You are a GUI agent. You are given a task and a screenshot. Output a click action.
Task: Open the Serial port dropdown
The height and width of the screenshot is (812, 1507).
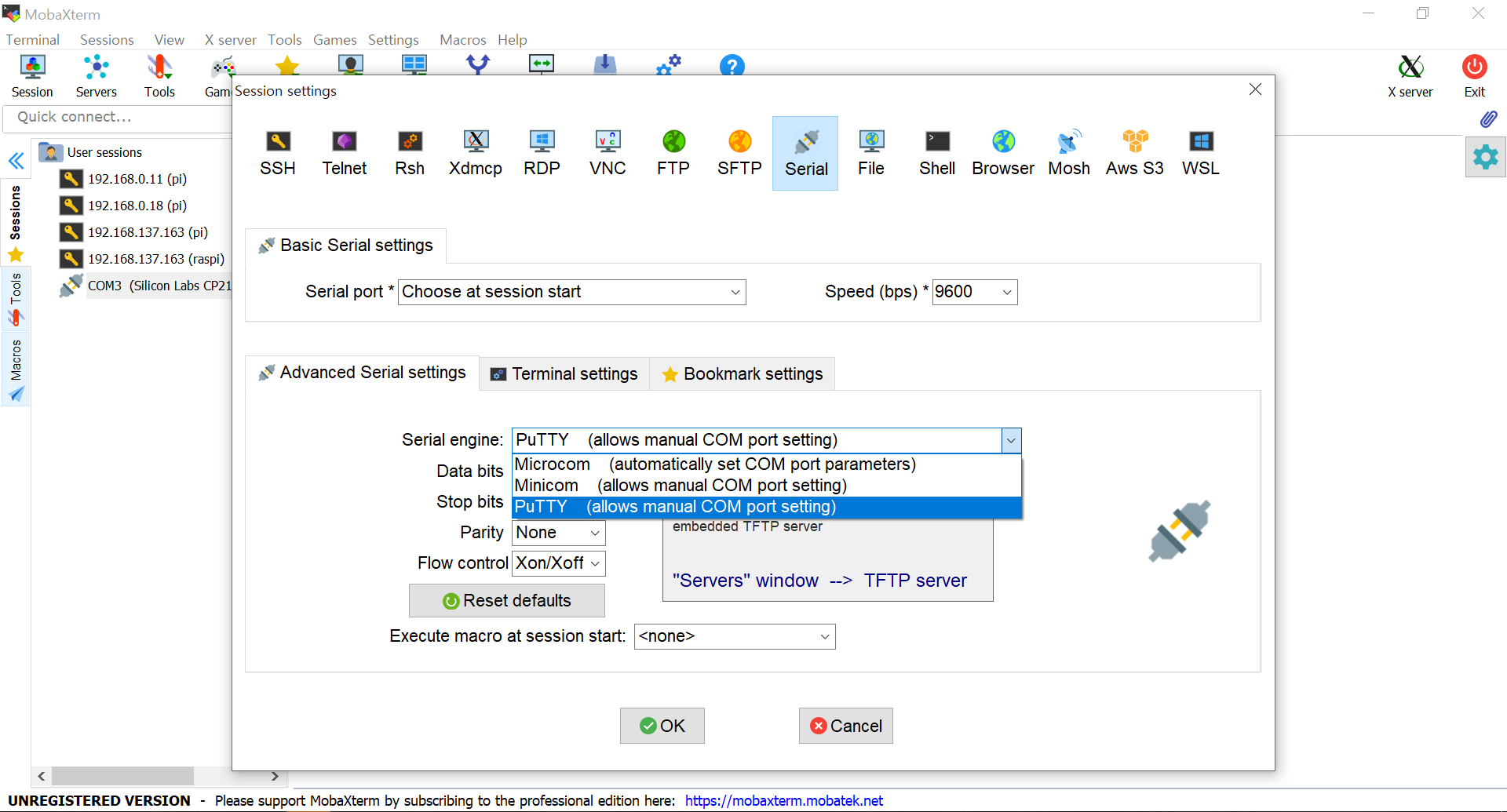click(x=572, y=292)
